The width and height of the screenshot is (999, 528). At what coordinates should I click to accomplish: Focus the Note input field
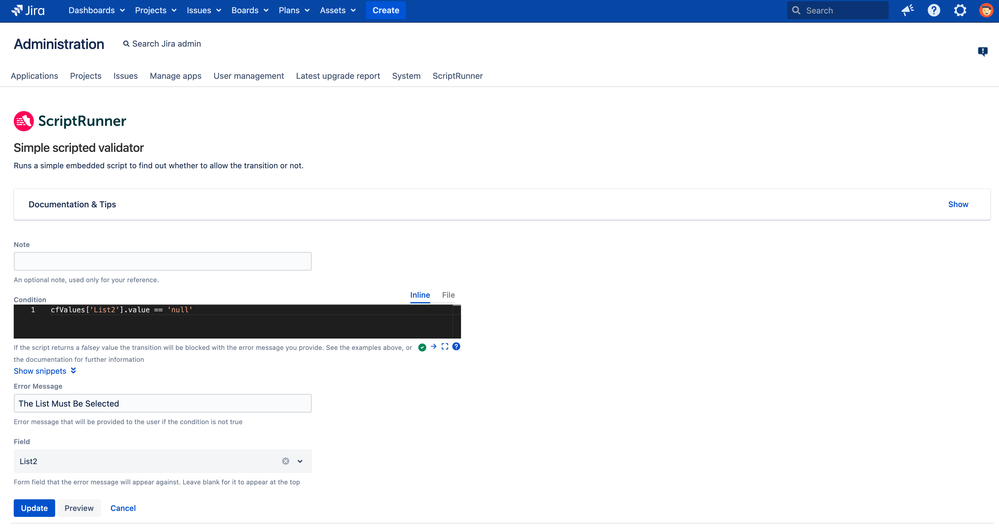point(162,261)
